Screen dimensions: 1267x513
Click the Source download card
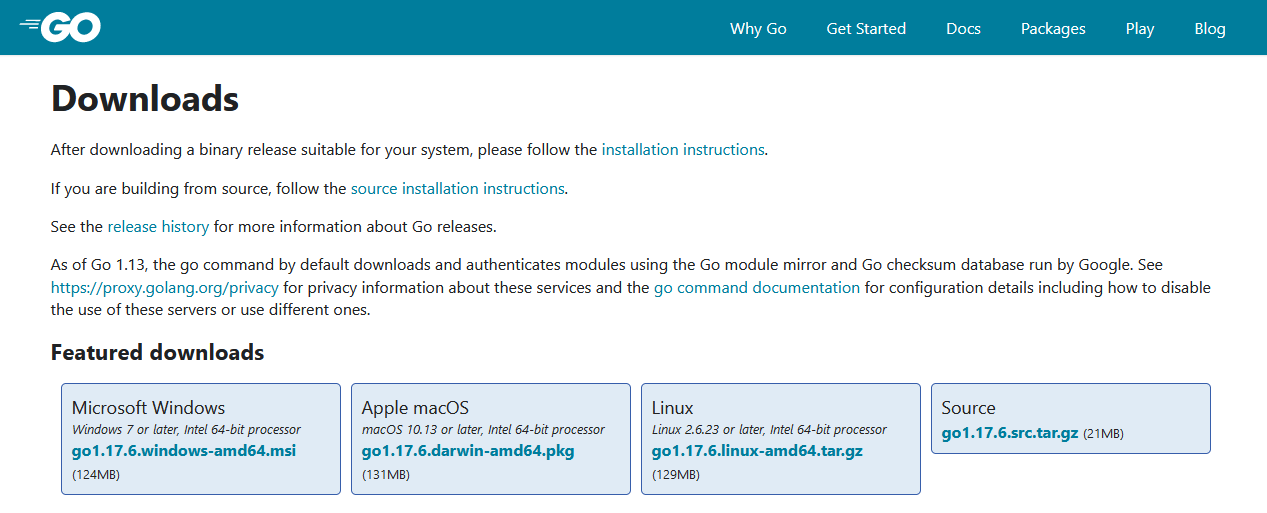tap(968, 408)
